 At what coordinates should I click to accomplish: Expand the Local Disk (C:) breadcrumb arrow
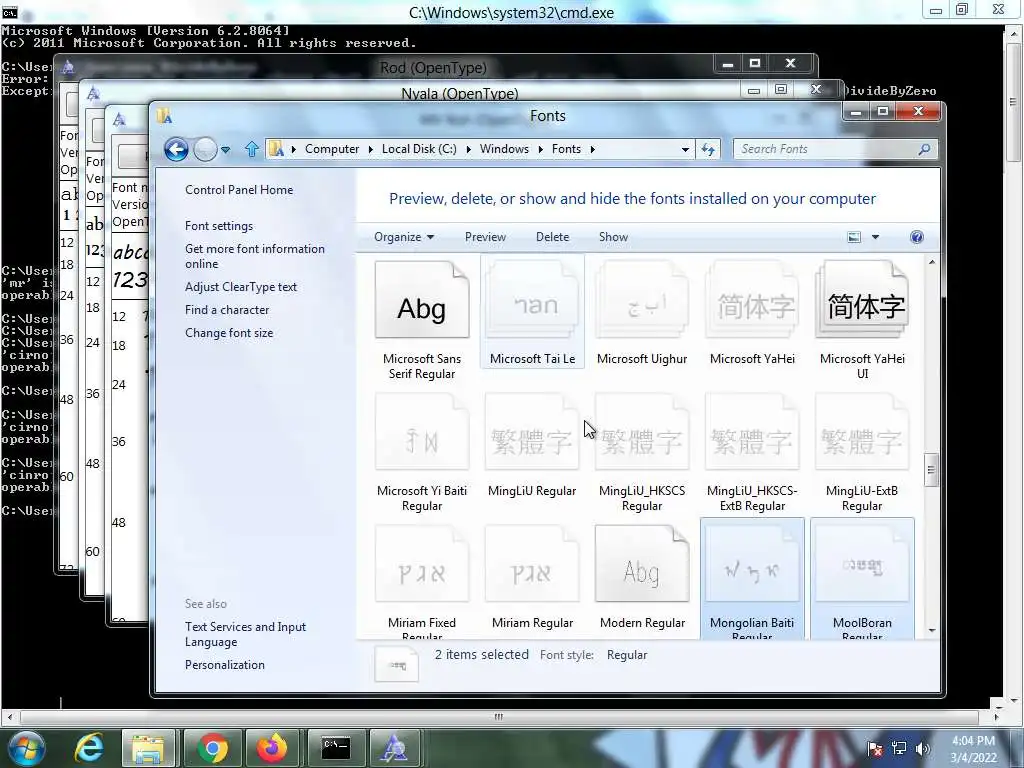pos(468,150)
